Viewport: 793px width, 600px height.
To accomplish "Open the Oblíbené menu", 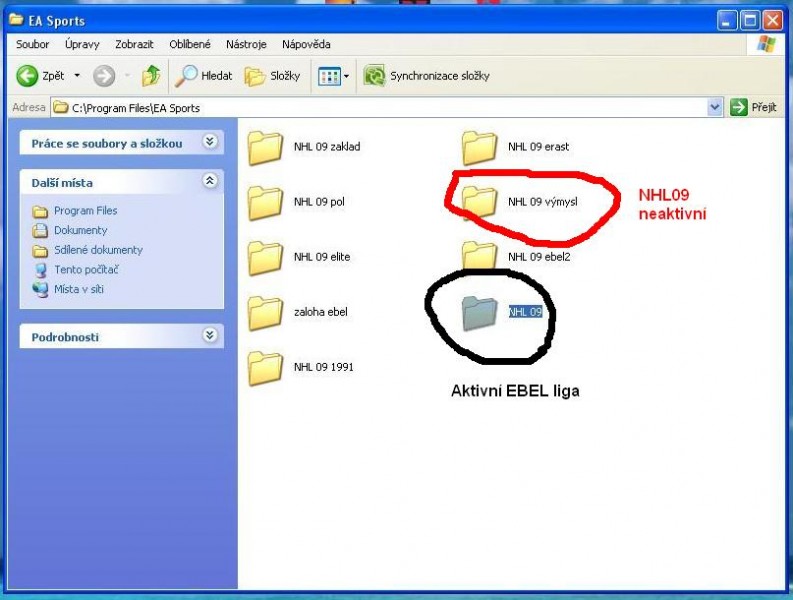I will tap(190, 45).
